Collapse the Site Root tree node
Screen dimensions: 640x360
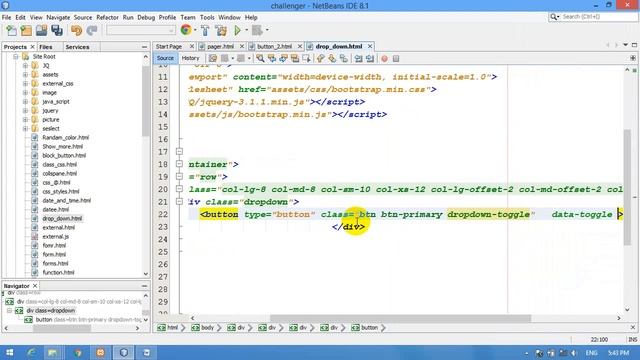coord(16,57)
